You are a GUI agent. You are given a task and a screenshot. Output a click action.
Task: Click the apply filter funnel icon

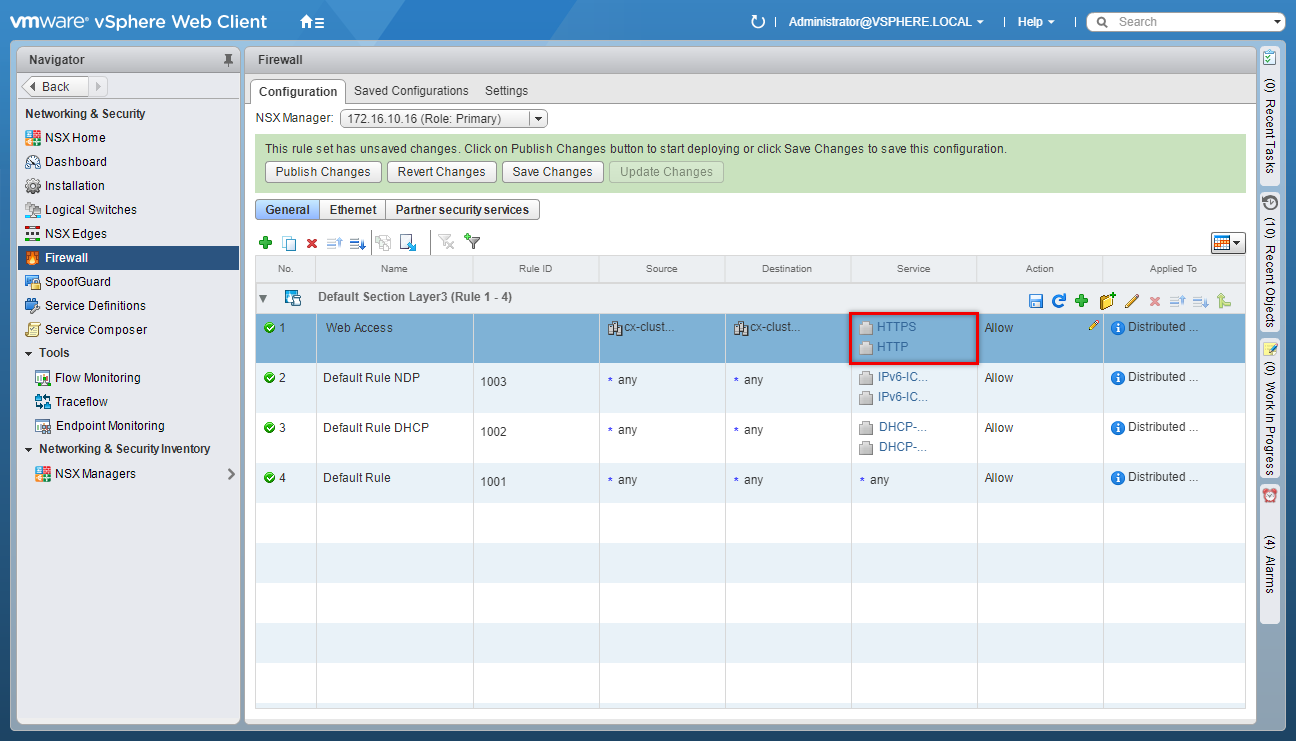point(473,242)
